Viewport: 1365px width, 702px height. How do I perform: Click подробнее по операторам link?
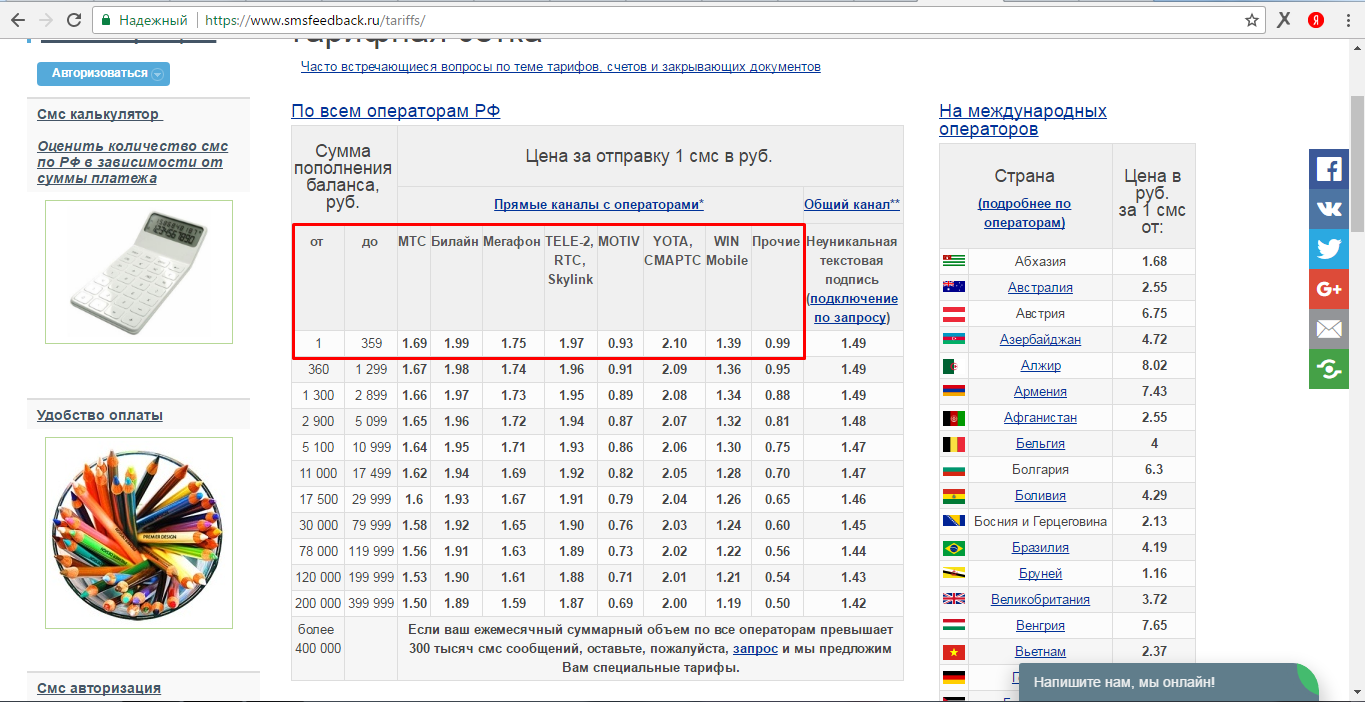click(x=1025, y=213)
